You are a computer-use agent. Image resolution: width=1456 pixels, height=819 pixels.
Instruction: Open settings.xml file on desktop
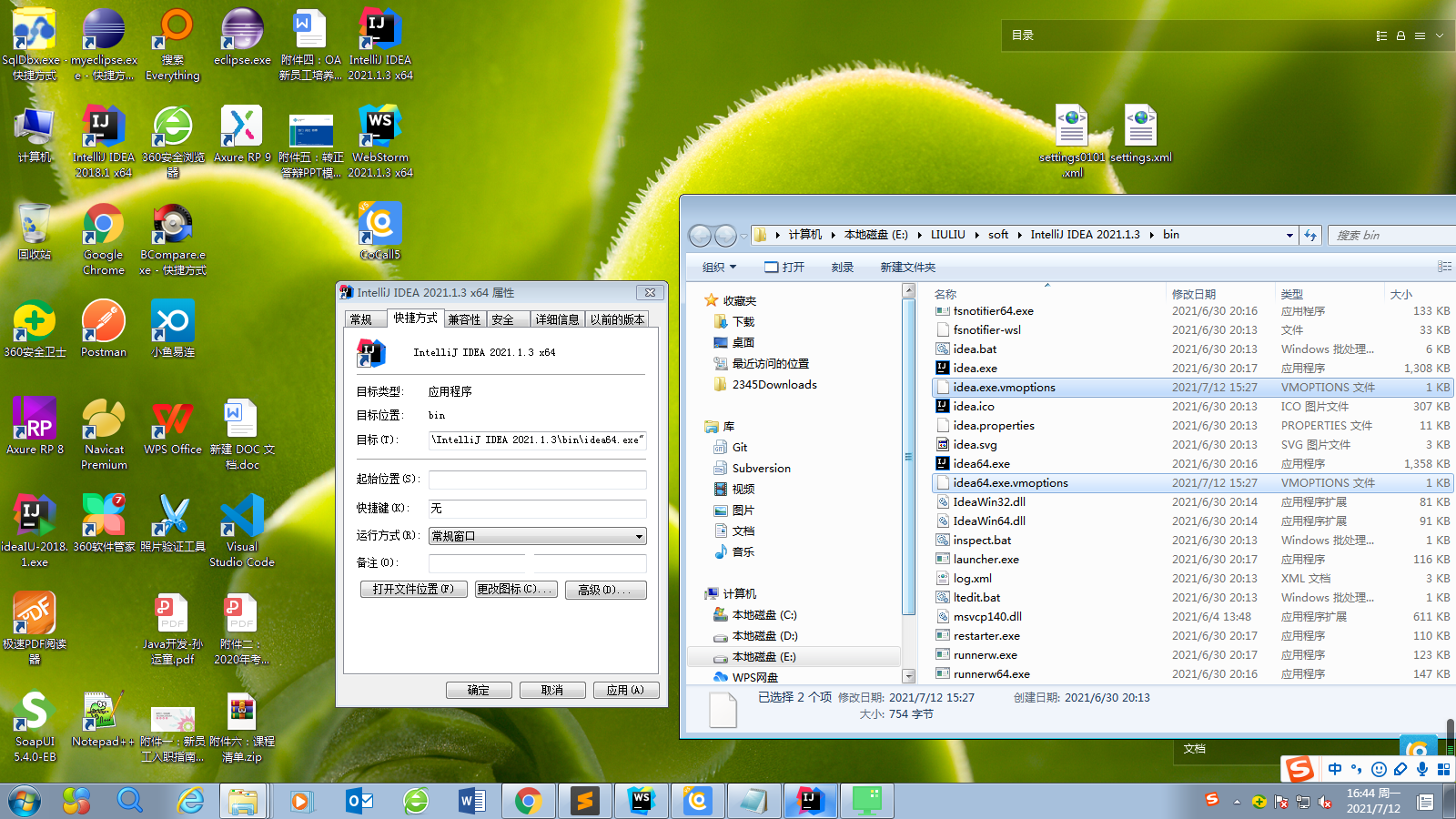[x=1141, y=134]
